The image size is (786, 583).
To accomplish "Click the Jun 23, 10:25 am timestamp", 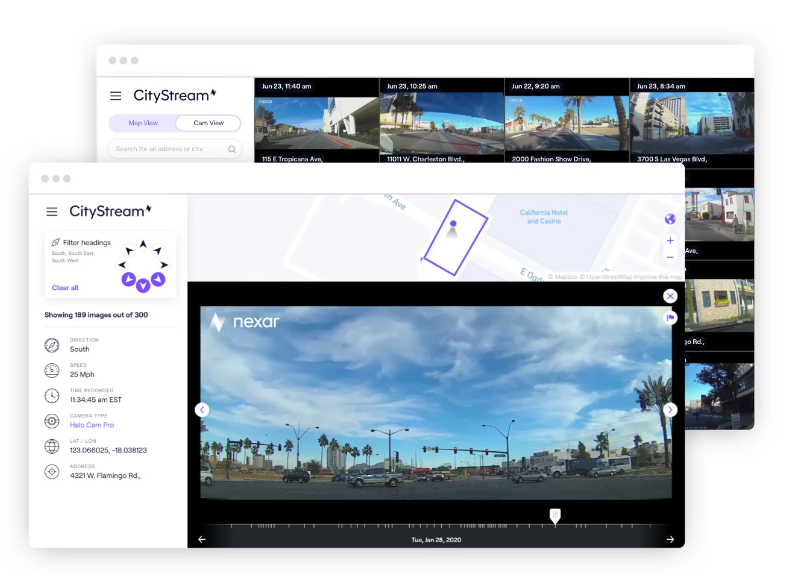I will (x=412, y=86).
